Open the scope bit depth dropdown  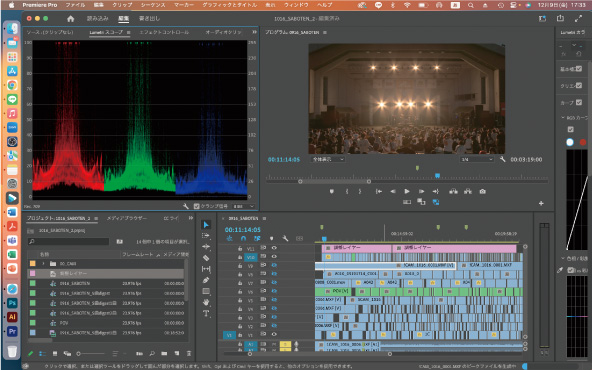pyautogui.click(x=244, y=206)
